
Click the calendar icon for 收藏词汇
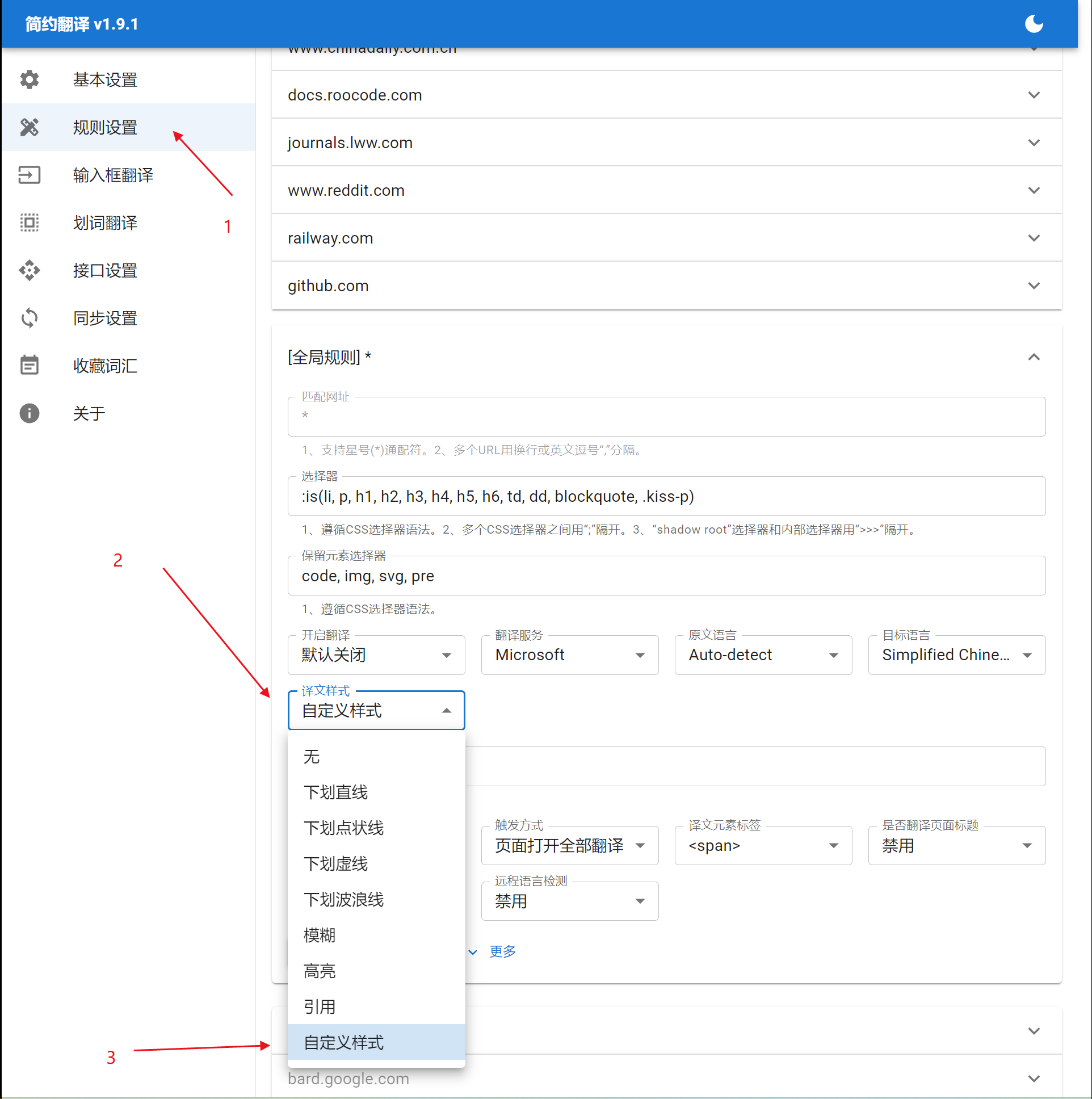coord(30,366)
